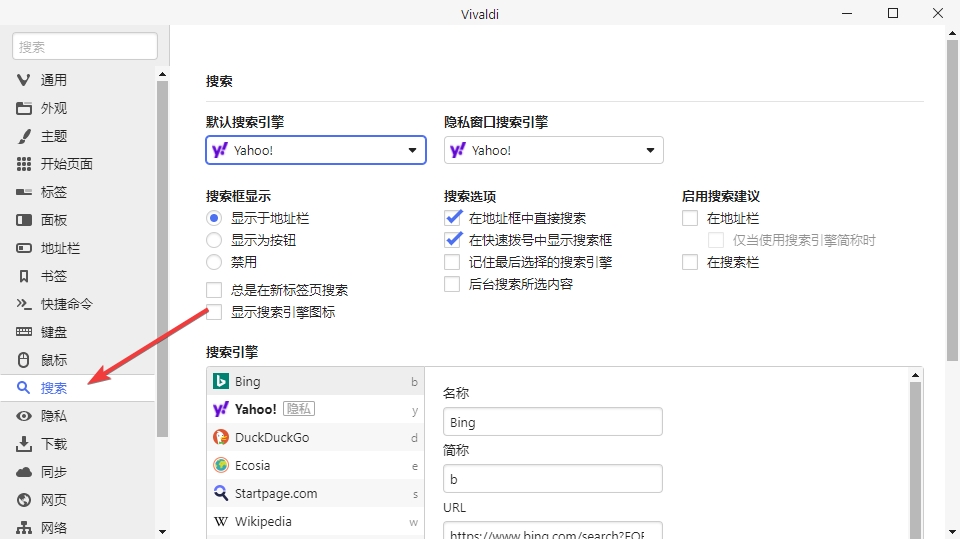Image resolution: width=960 pixels, height=539 pixels.
Task: Enable search suggestions 在地址栏 checkbox
Action: (x=690, y=218)
